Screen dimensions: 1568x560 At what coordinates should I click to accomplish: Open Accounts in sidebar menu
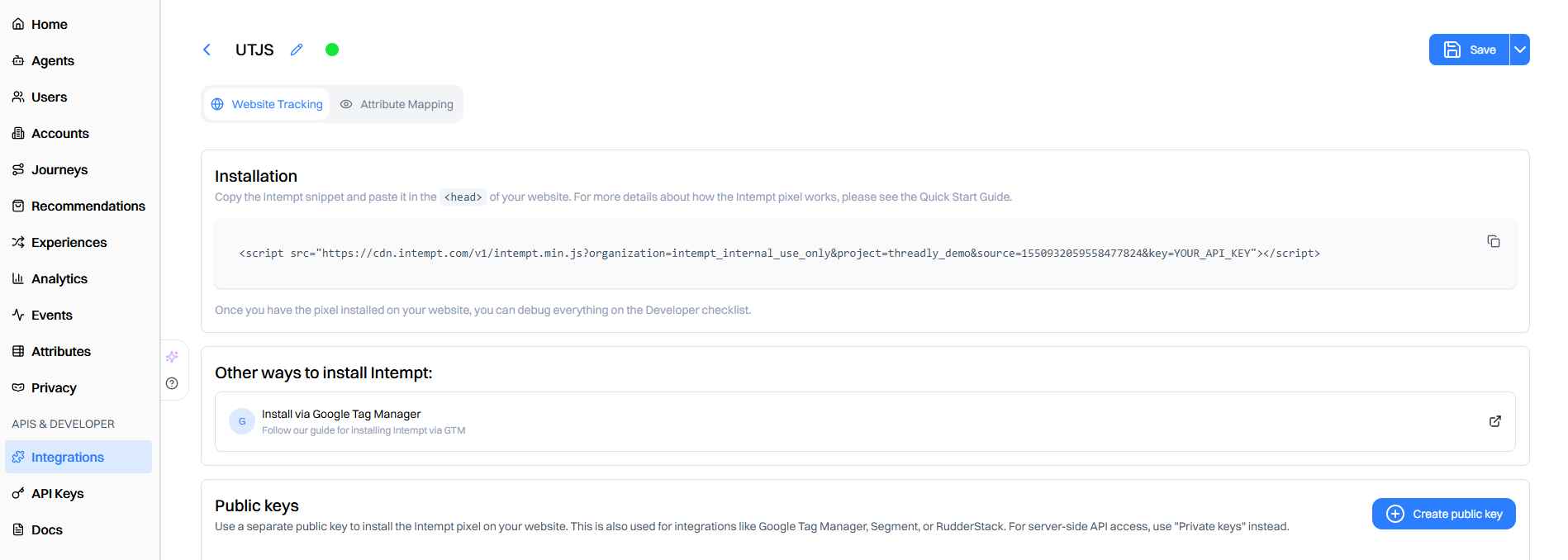click(78, 133)
